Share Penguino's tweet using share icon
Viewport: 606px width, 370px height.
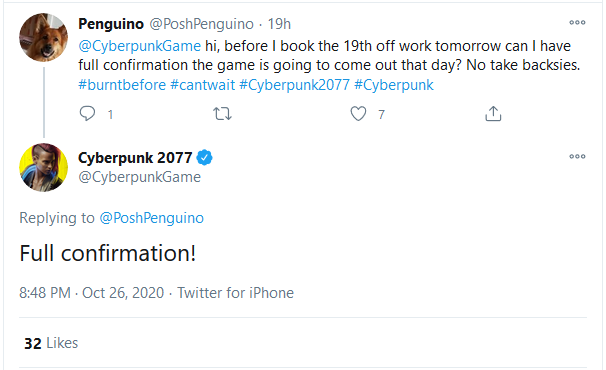point(493,114)
